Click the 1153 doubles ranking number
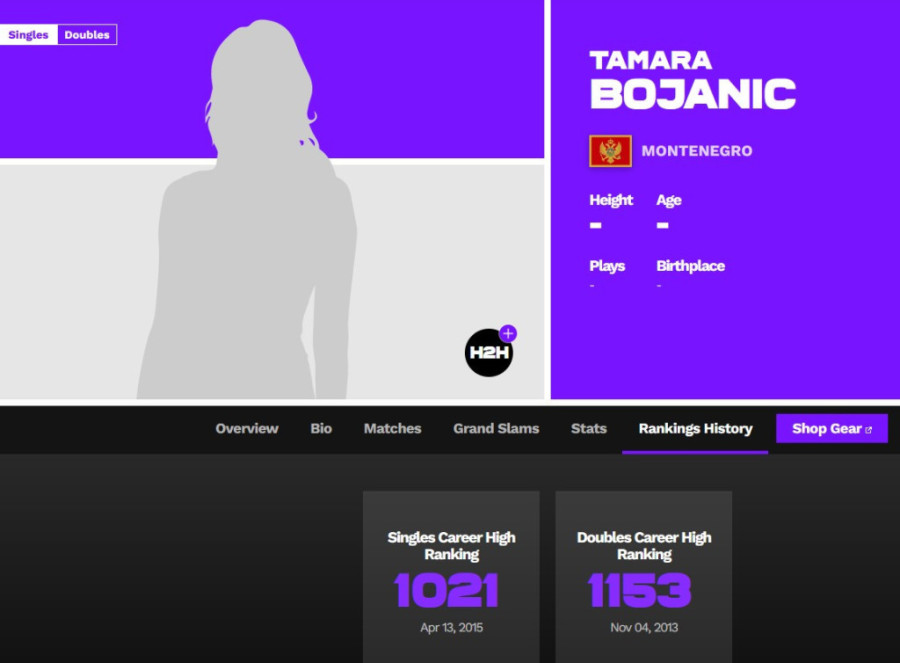 (640, 590)
